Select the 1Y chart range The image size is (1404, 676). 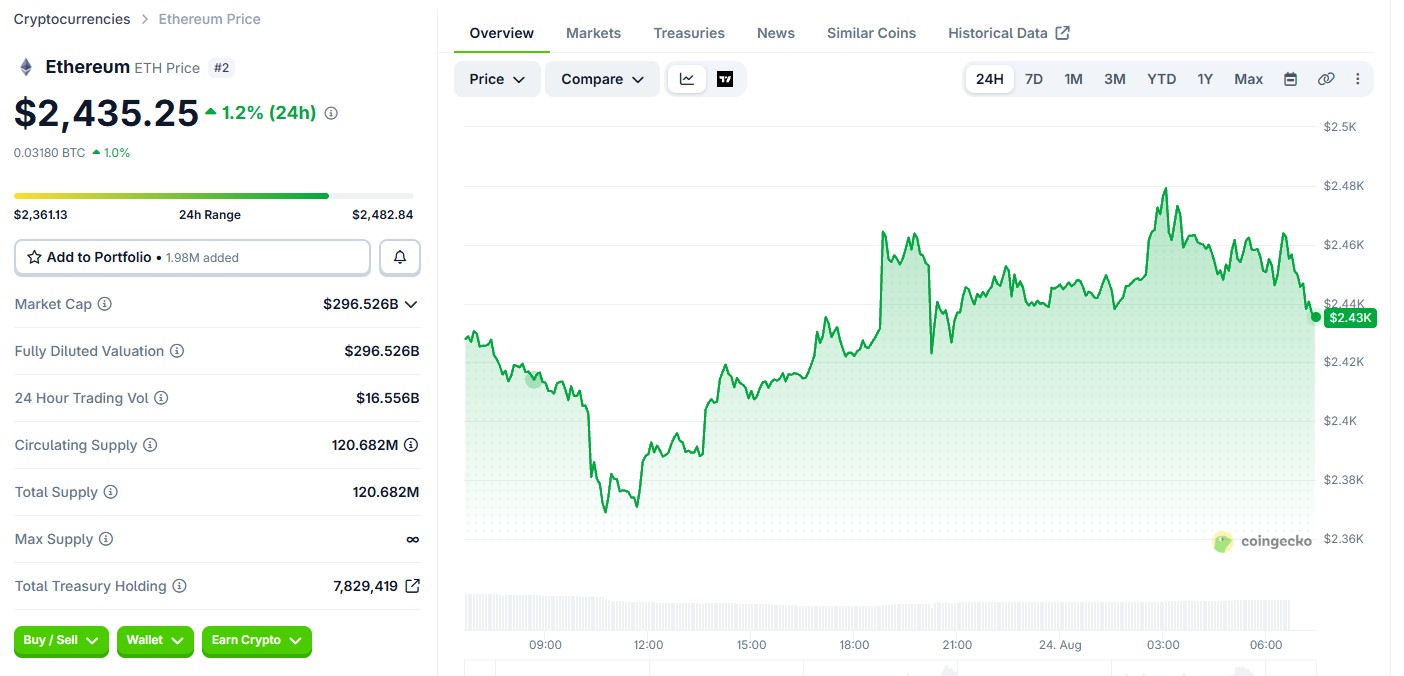pyautogui.click(x=1205, y=79)
